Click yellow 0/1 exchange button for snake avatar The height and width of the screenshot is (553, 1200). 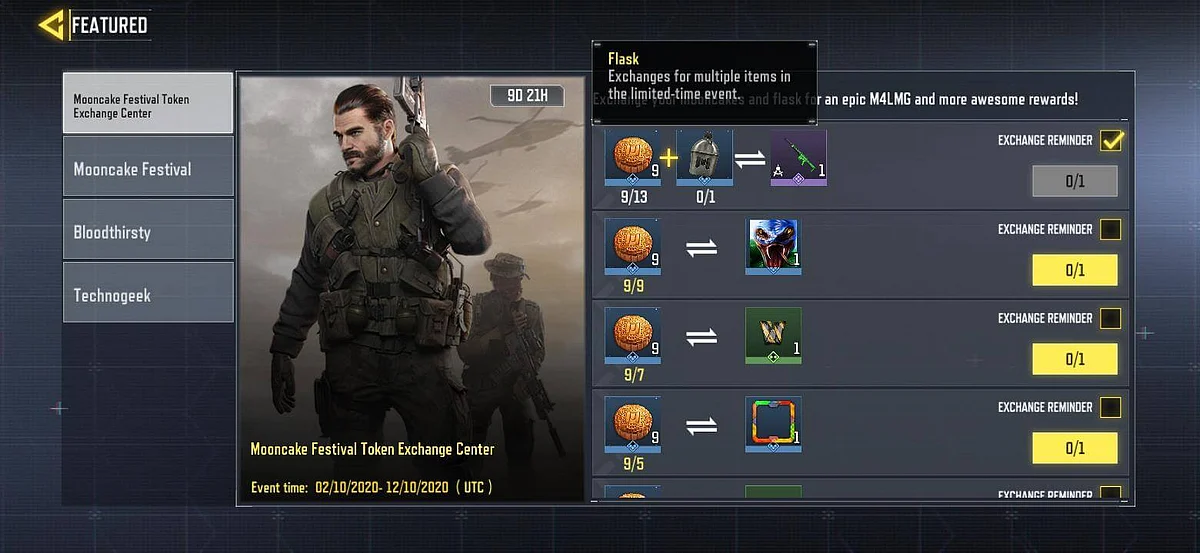tap(1075, 270)
